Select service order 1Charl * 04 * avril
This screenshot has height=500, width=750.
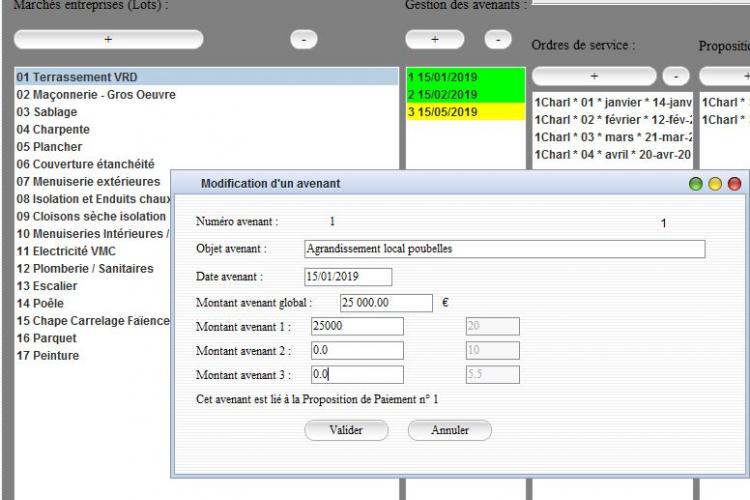(x=612, y=155)
